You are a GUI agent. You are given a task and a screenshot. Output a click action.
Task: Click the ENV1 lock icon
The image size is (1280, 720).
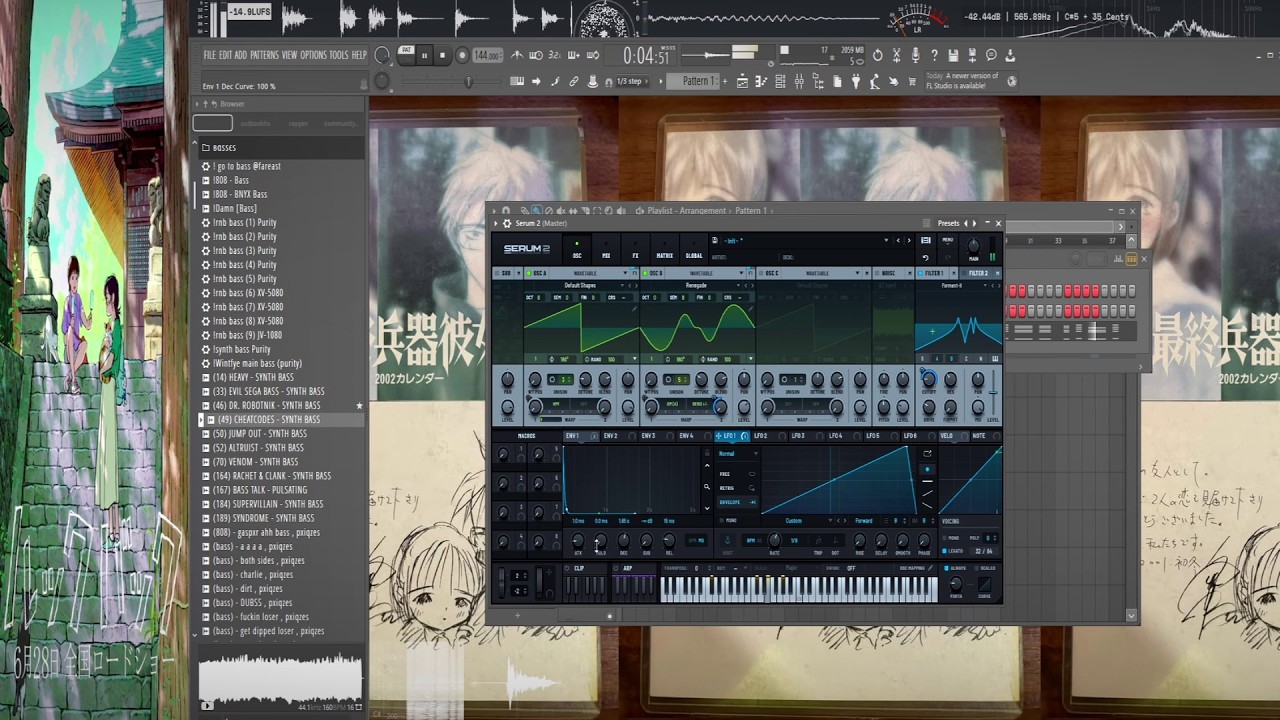[x=707, y=453]
